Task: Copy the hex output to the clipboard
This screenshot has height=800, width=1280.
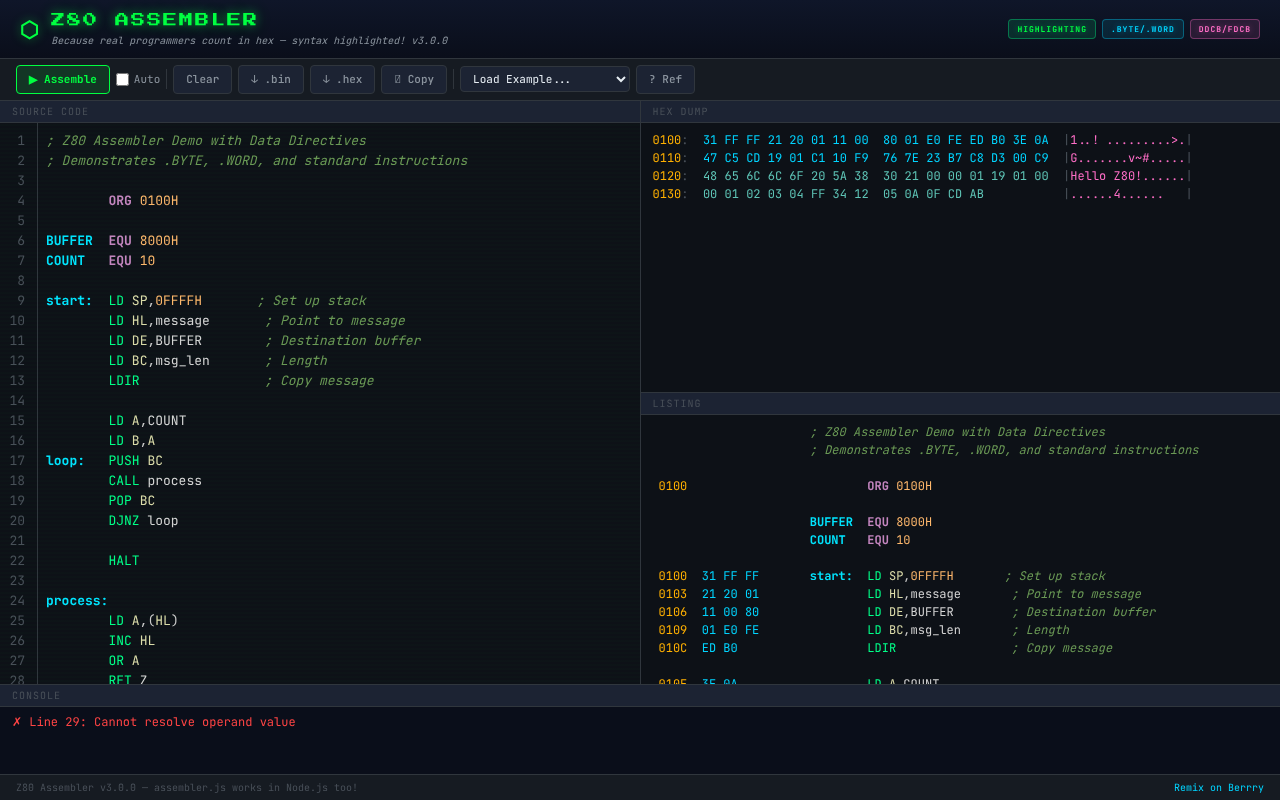Action: [414, 80]
